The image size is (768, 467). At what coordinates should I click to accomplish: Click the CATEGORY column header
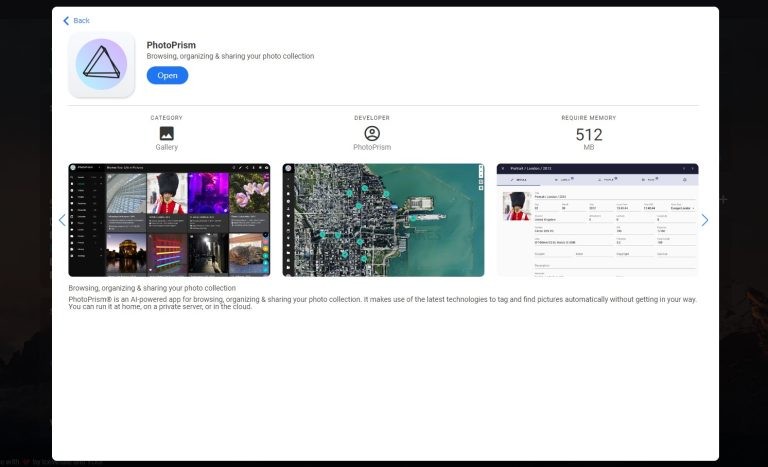coord(166,118)
